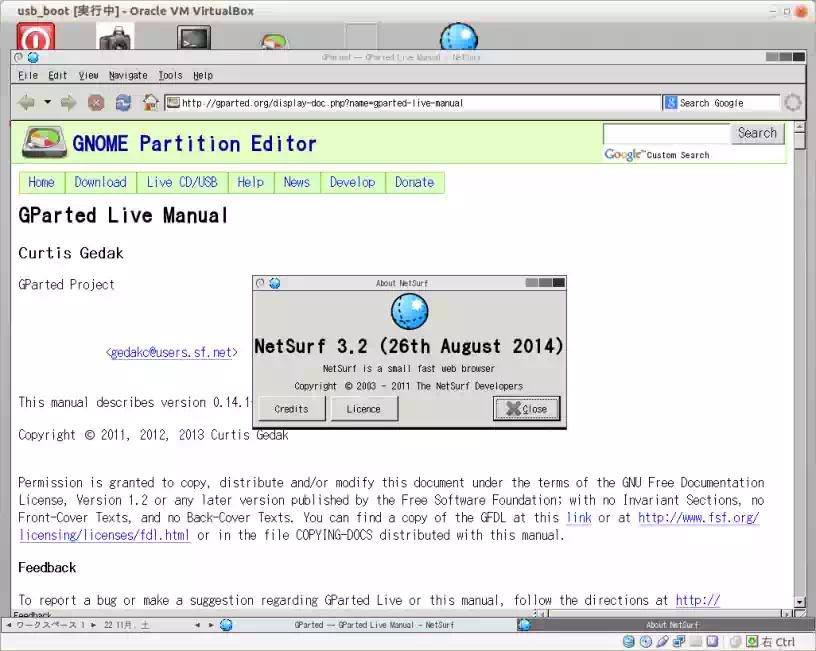Screen dimensions: 816x651
Task: Open the Develop tab
Action: coord(352,182)
